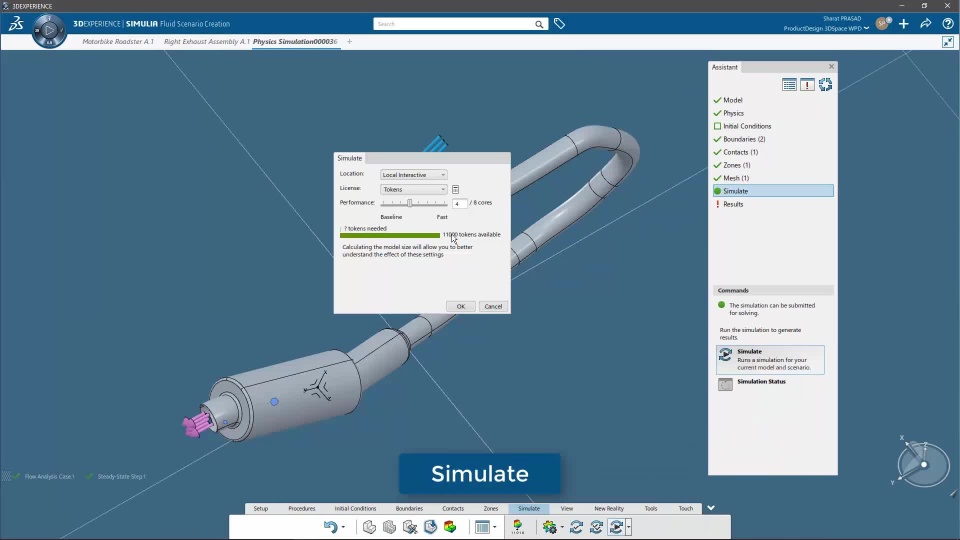Open the View action bar tab
The width and height of the screenshot is (960, 540).
tap(567, 509)
